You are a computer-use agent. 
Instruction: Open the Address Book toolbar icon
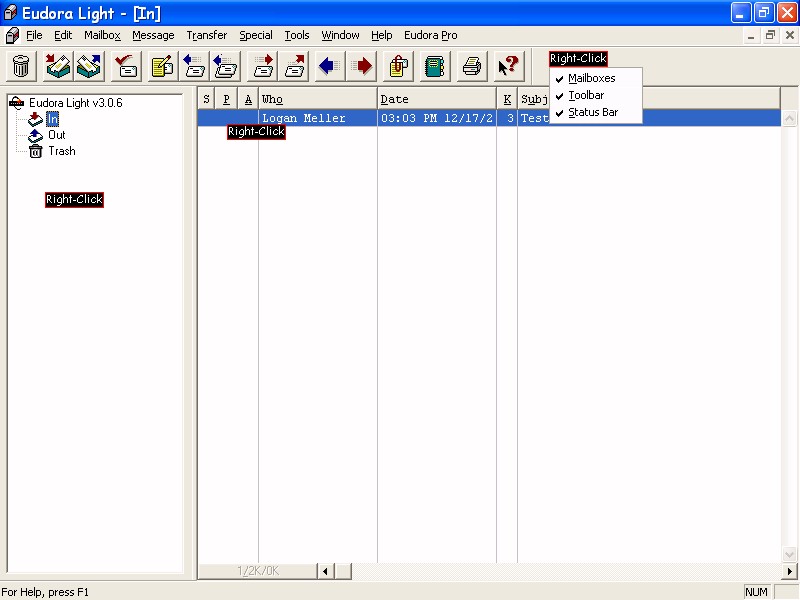[x=435, y=66]
